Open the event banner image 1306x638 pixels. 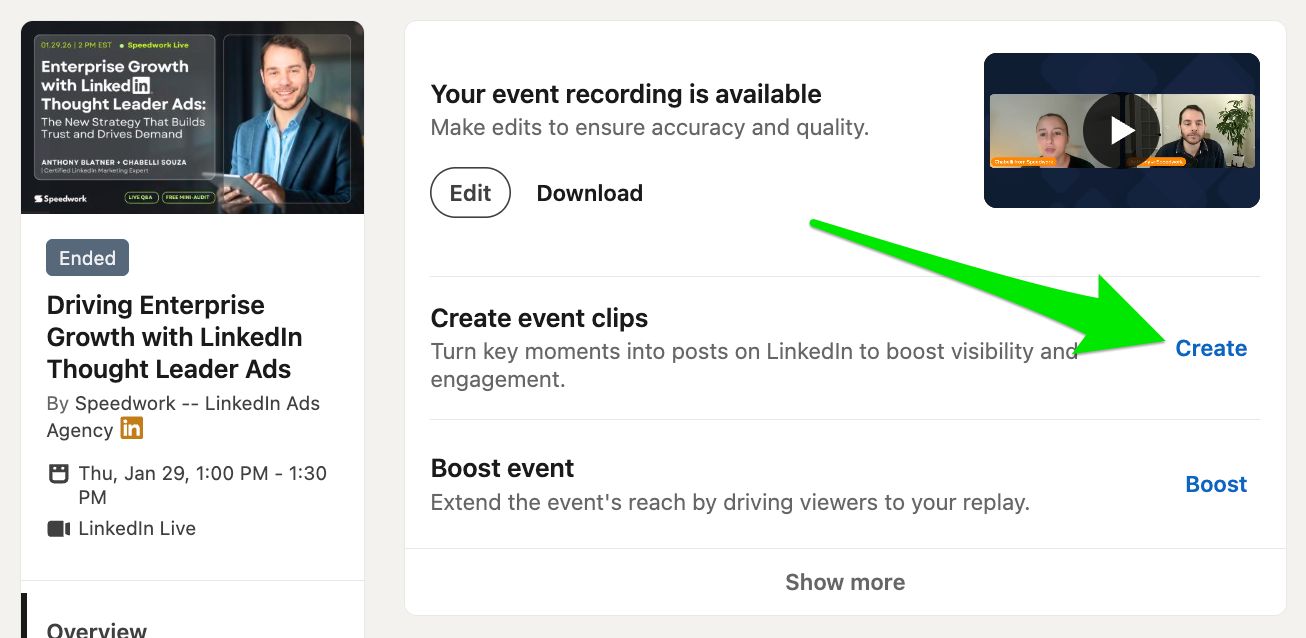(x=193, y=117)
